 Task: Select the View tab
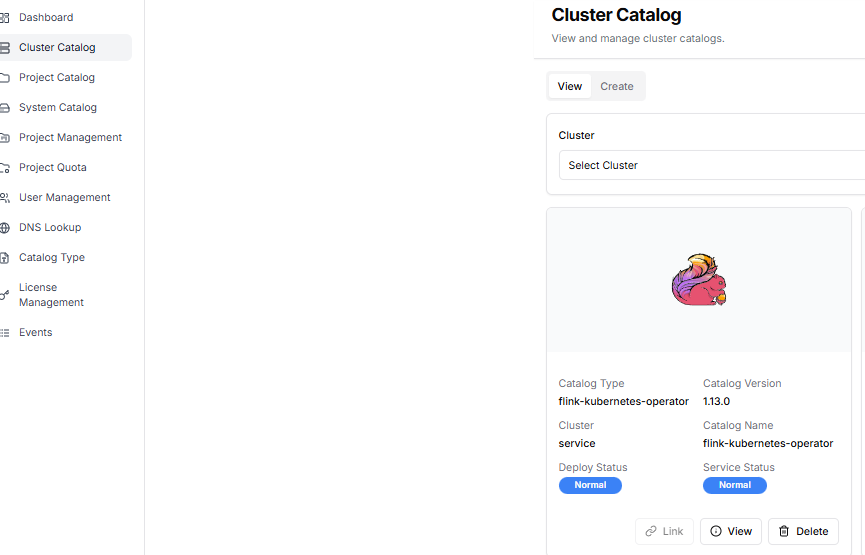pyautogui.click(x=569, y=86)
